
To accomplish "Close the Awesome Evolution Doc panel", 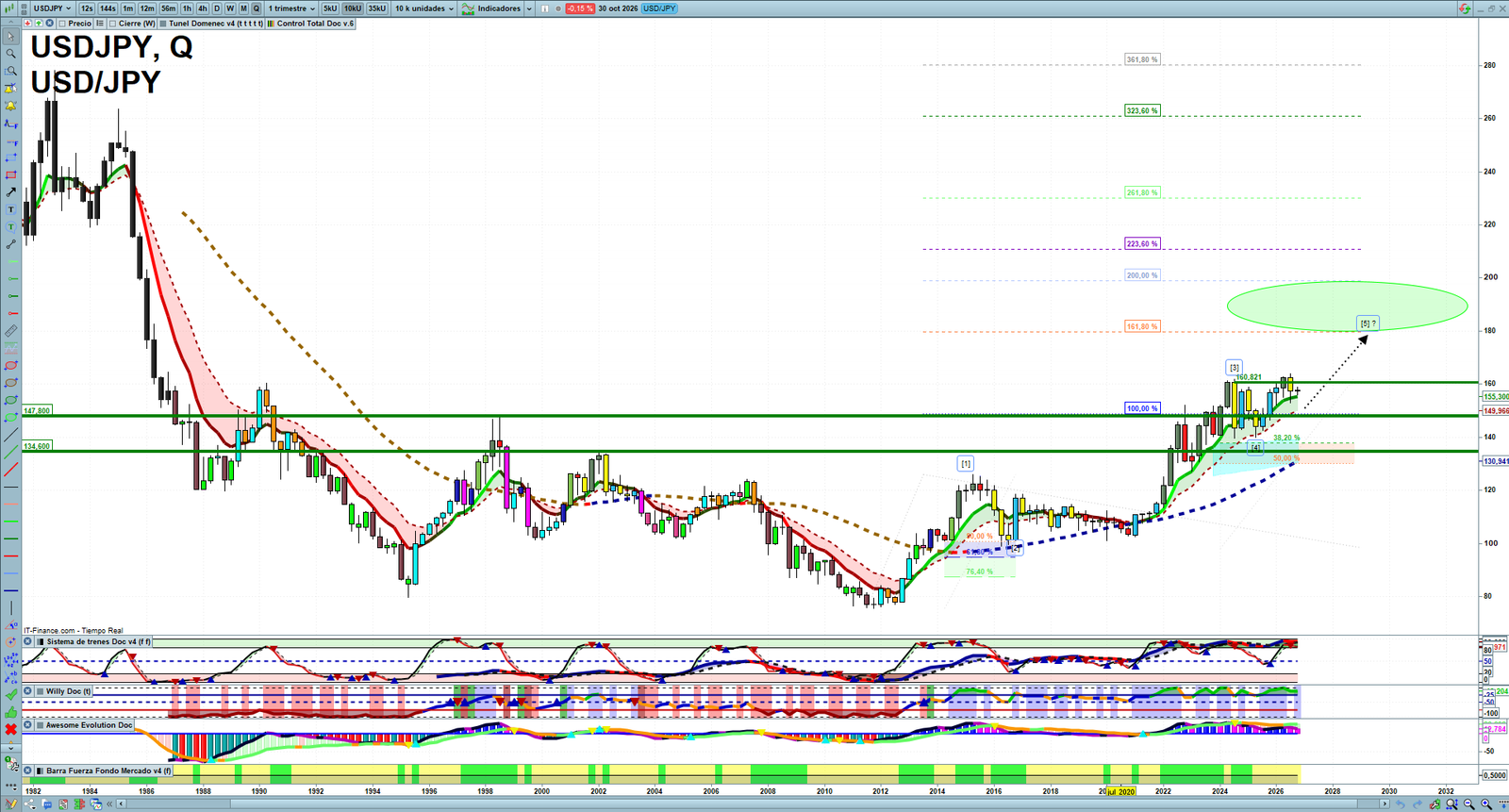I will [x=27, y=725].
